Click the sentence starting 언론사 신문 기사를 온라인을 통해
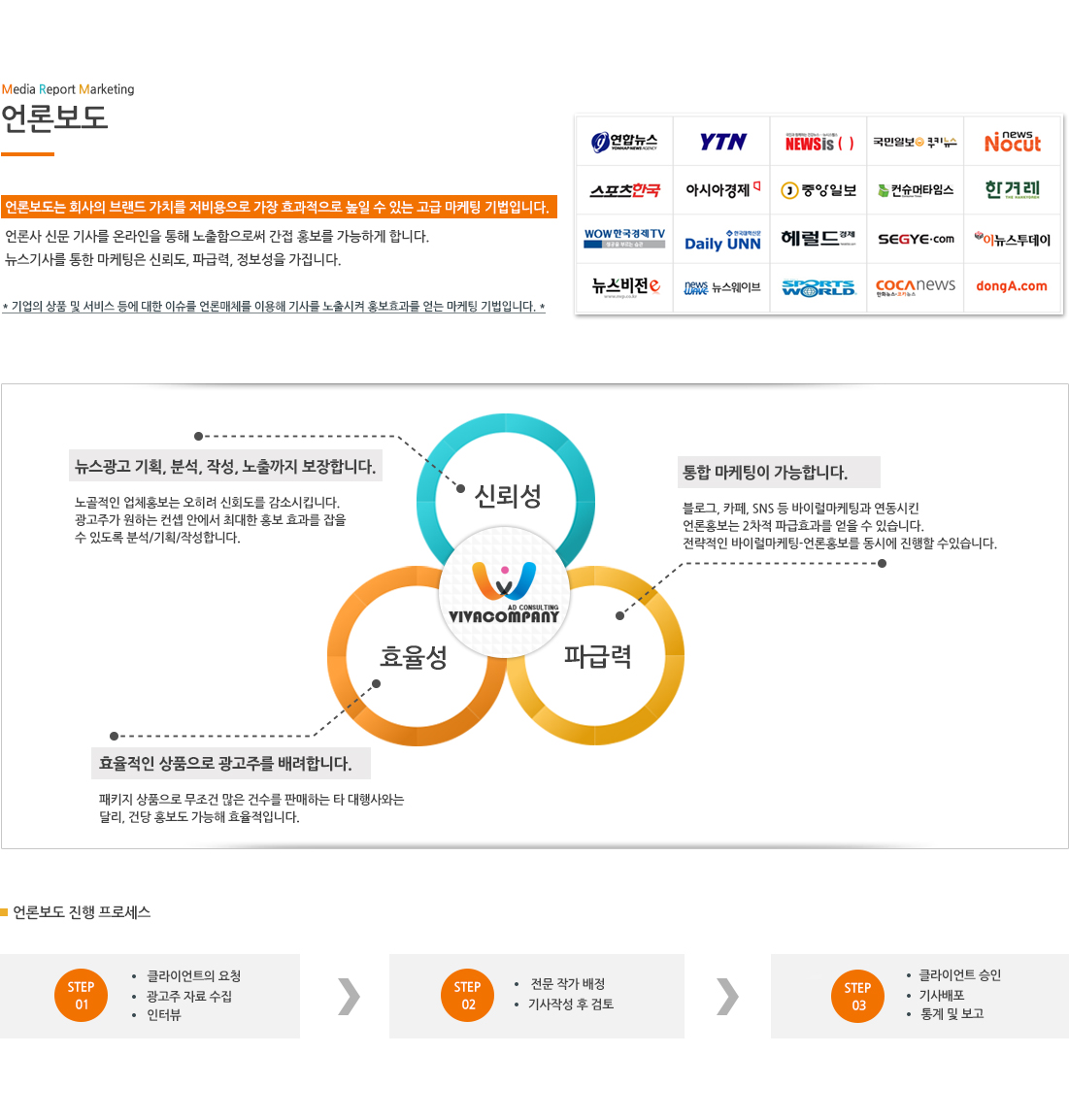1069x1120 pixels. 217,237
